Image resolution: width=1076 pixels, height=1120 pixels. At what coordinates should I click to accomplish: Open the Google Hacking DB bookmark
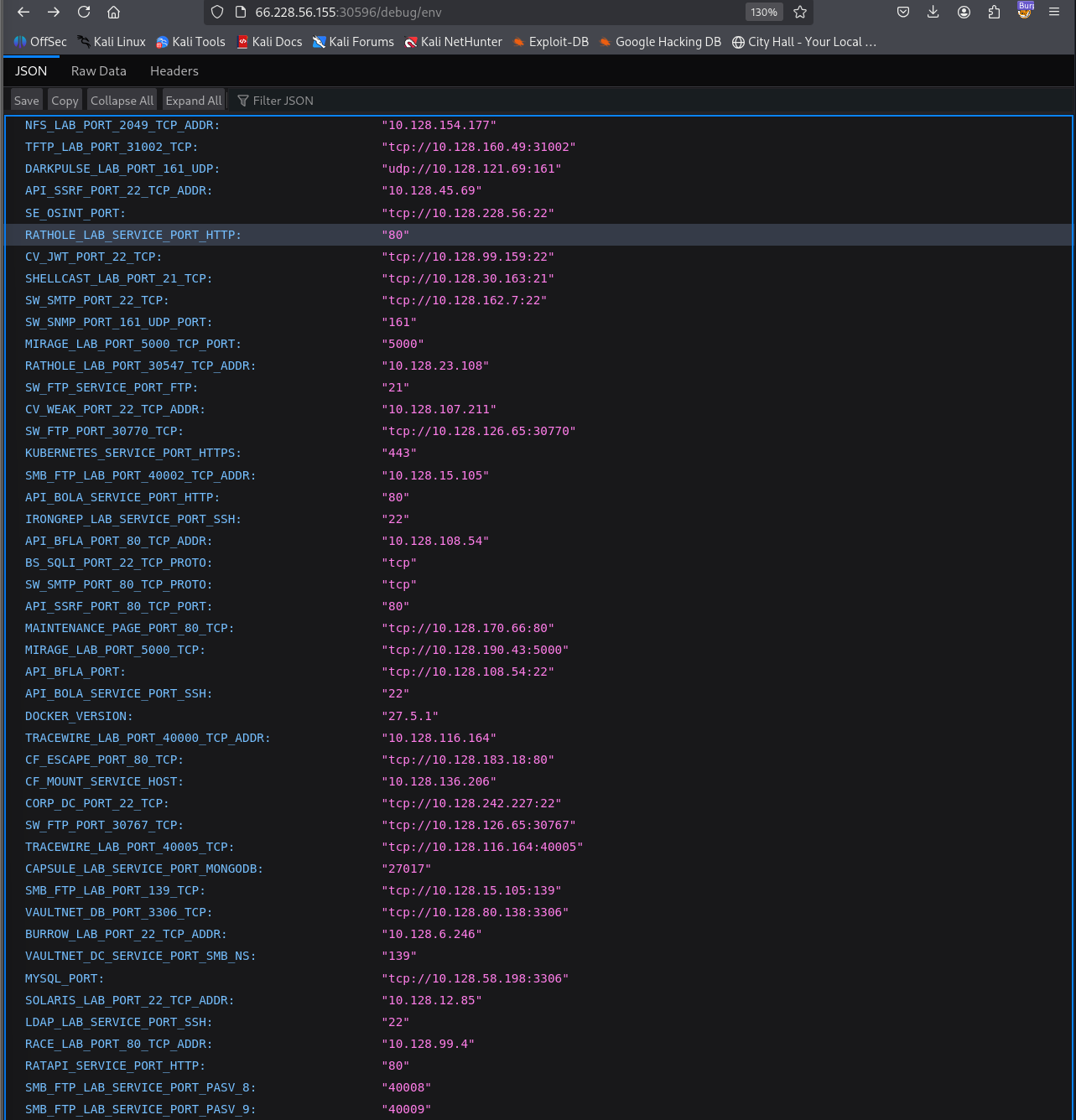[x=661, y=42]
